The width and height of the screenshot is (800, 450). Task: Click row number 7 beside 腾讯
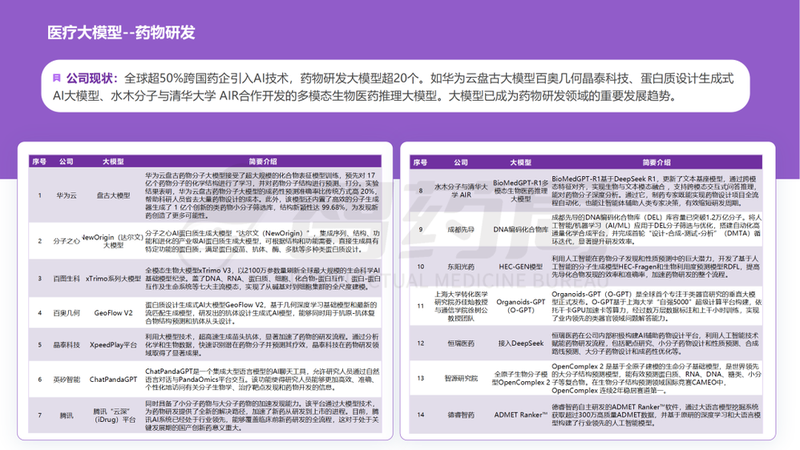click(x=40, y=415)
